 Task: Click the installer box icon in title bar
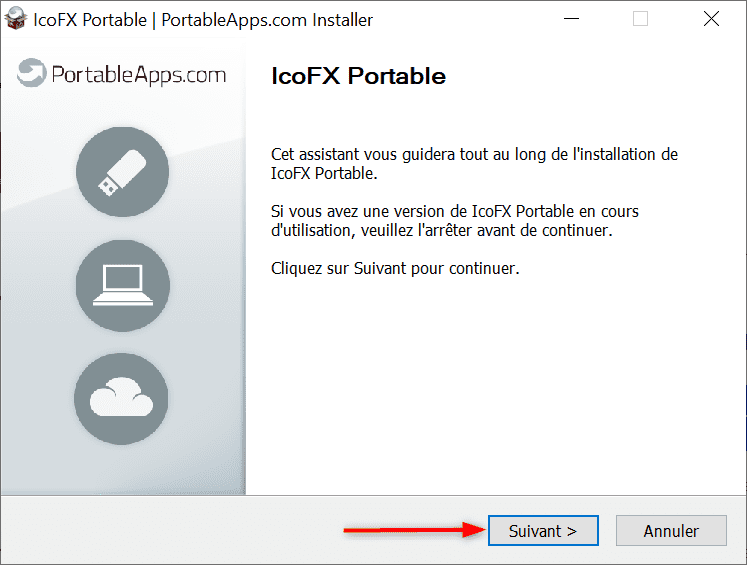click(x=15, y=19)
